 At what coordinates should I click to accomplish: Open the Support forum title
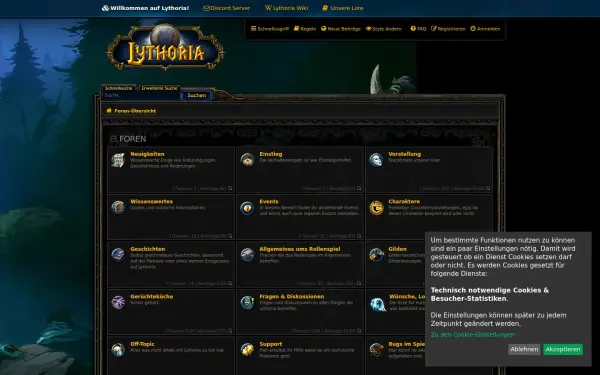tap(271, 344)
